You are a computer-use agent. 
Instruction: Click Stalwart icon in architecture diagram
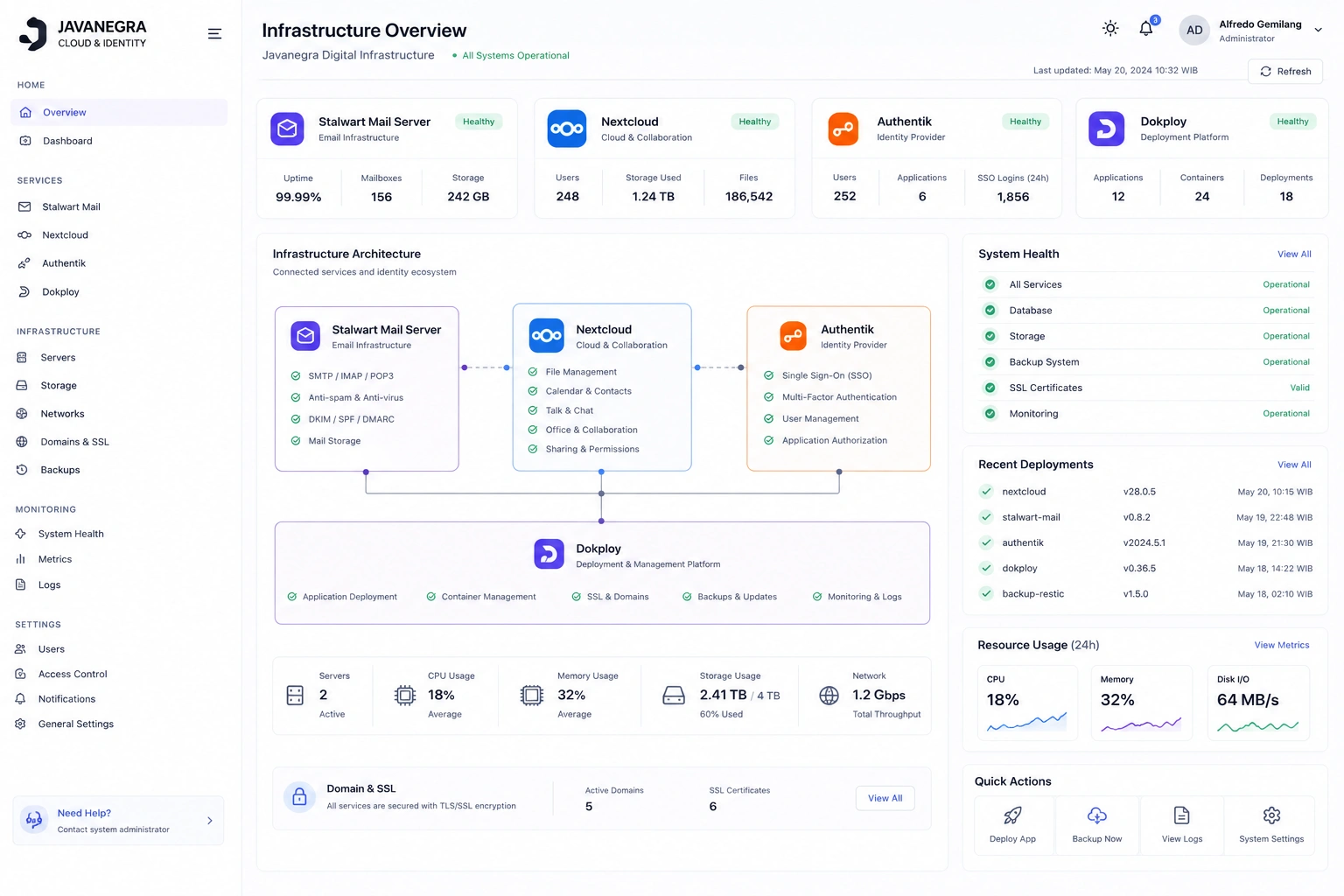(305, 336)
